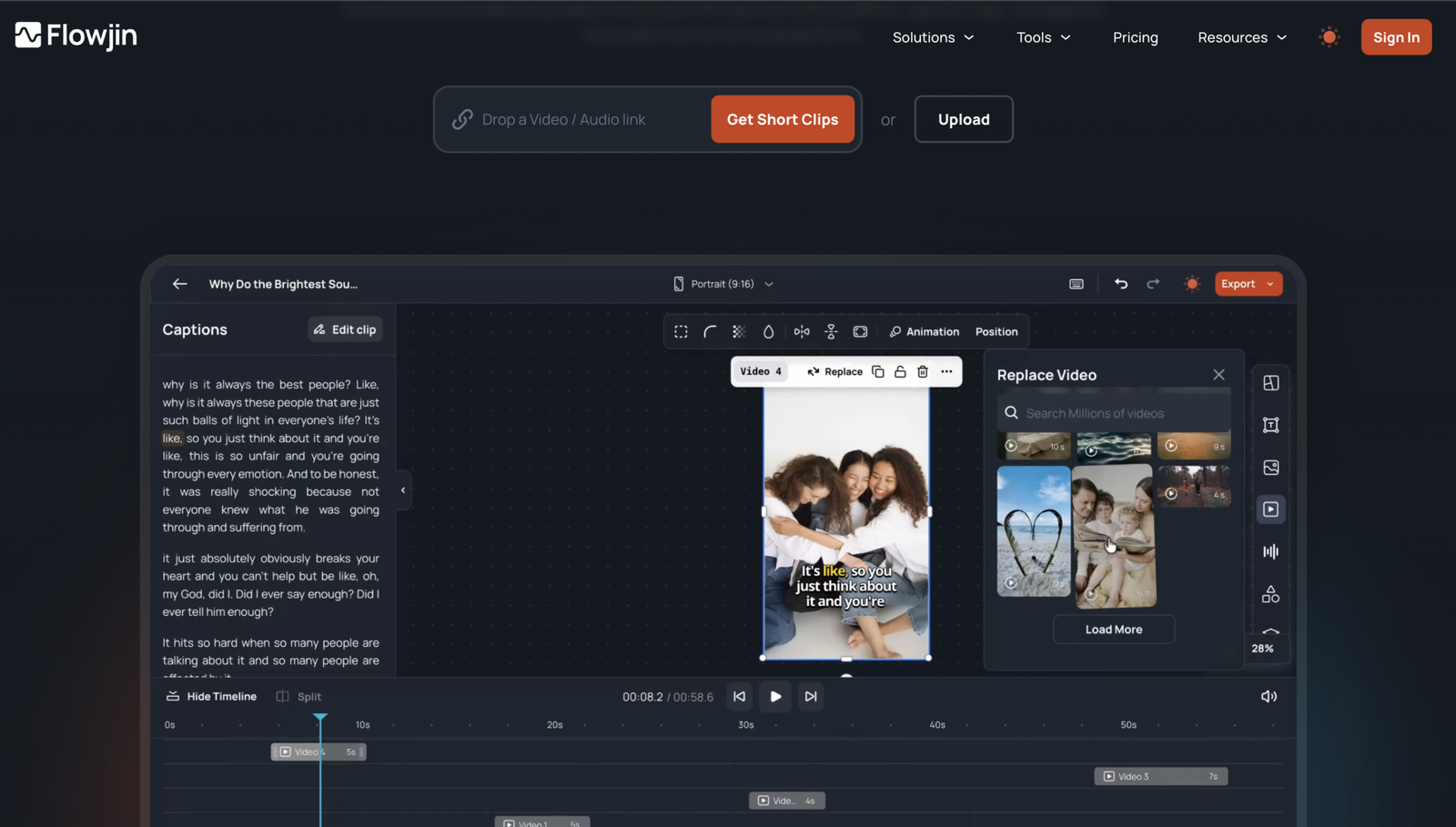The image size is (1456, 827).
Task: Click the timeline playhead marker
Action: 320,719
